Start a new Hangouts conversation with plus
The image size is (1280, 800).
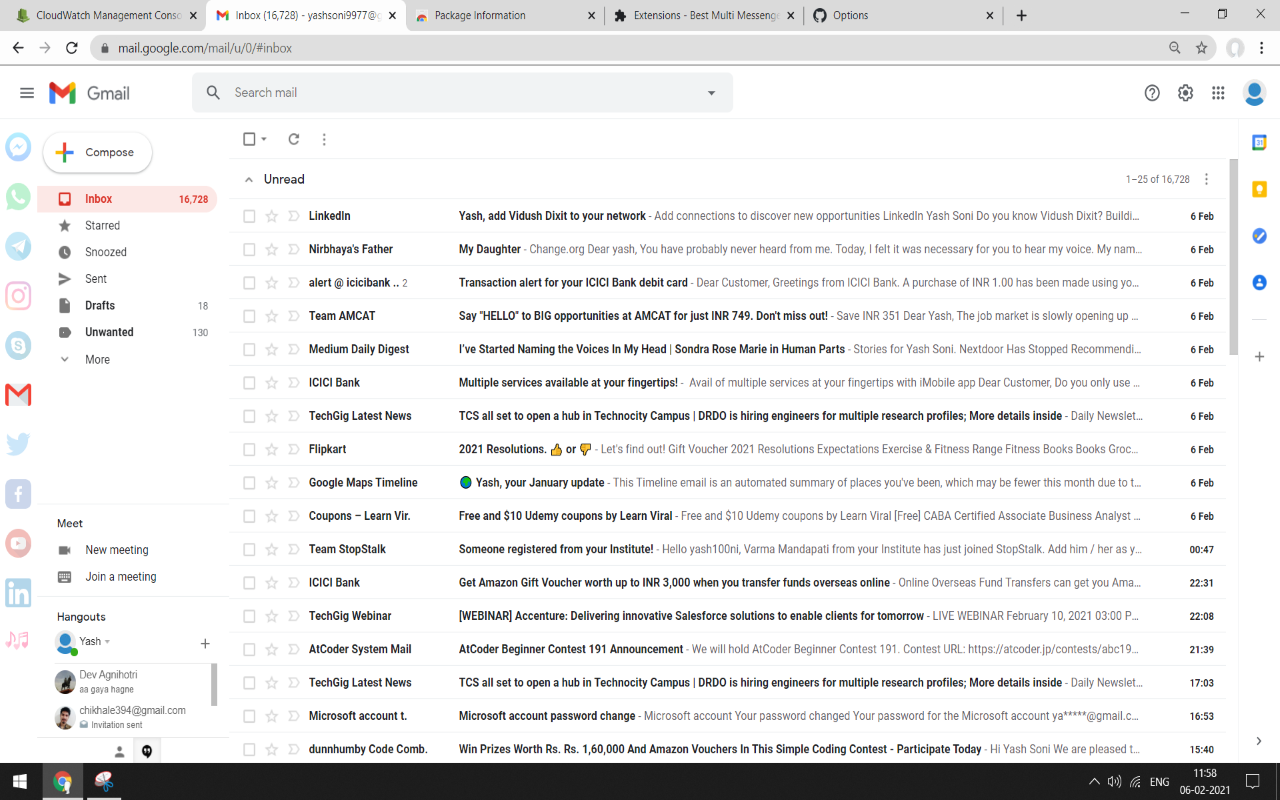click(205, 643)
